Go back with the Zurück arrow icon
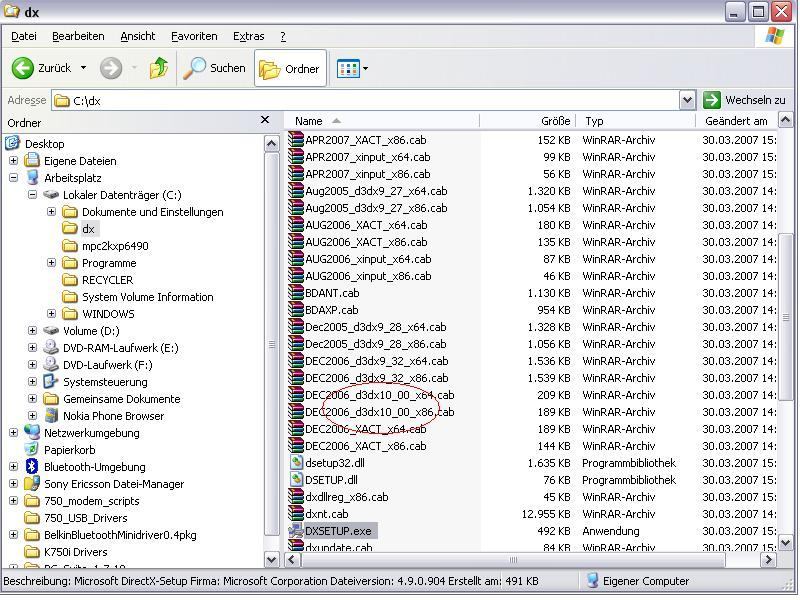Screen dimensions: 800x600 (x=22, y=68)
